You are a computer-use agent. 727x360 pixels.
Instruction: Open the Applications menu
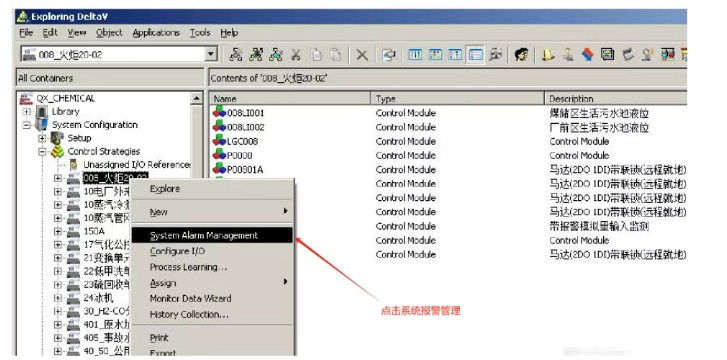[156, 33]
